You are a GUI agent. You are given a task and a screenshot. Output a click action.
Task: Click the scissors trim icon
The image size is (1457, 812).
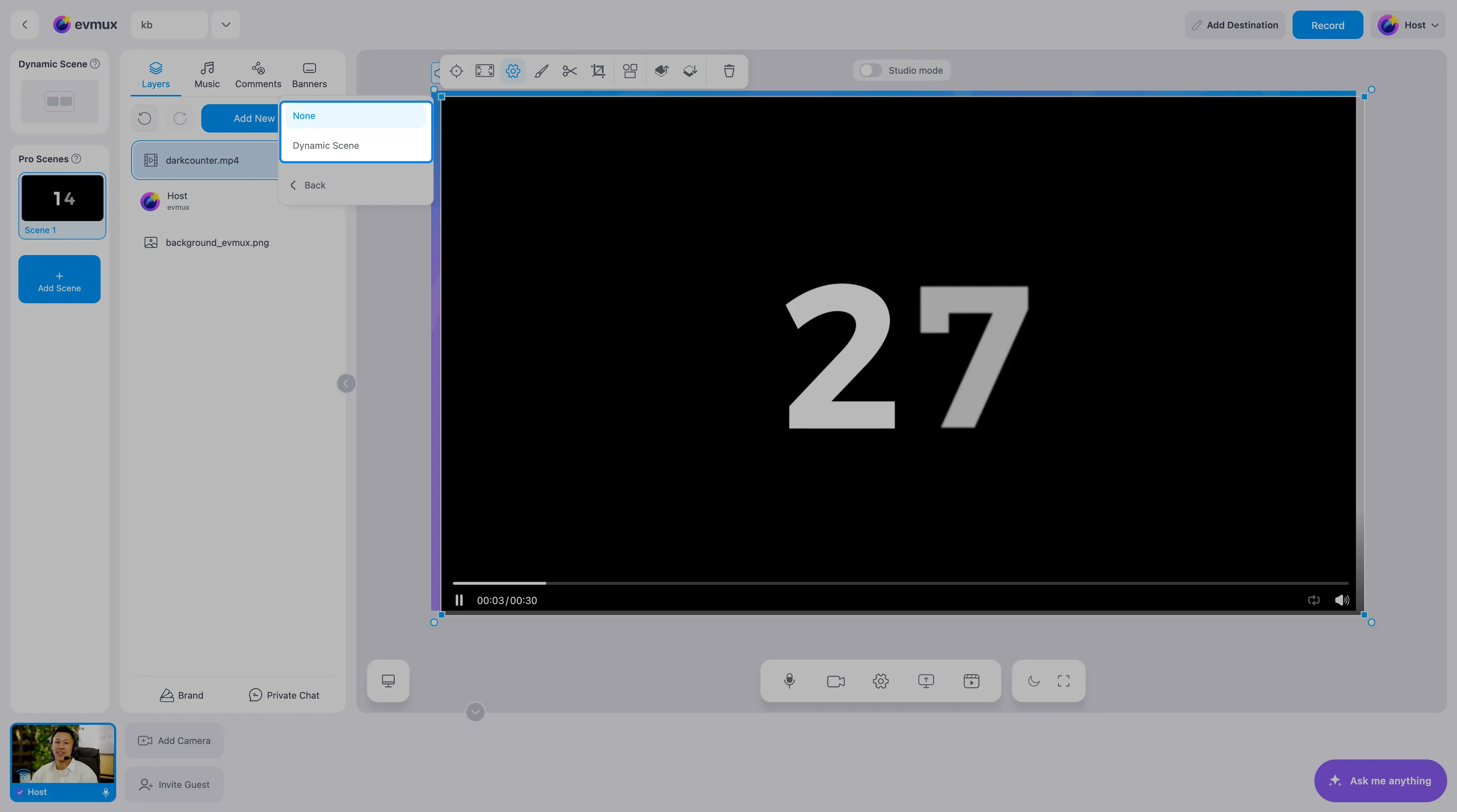[x=569, y=71]
